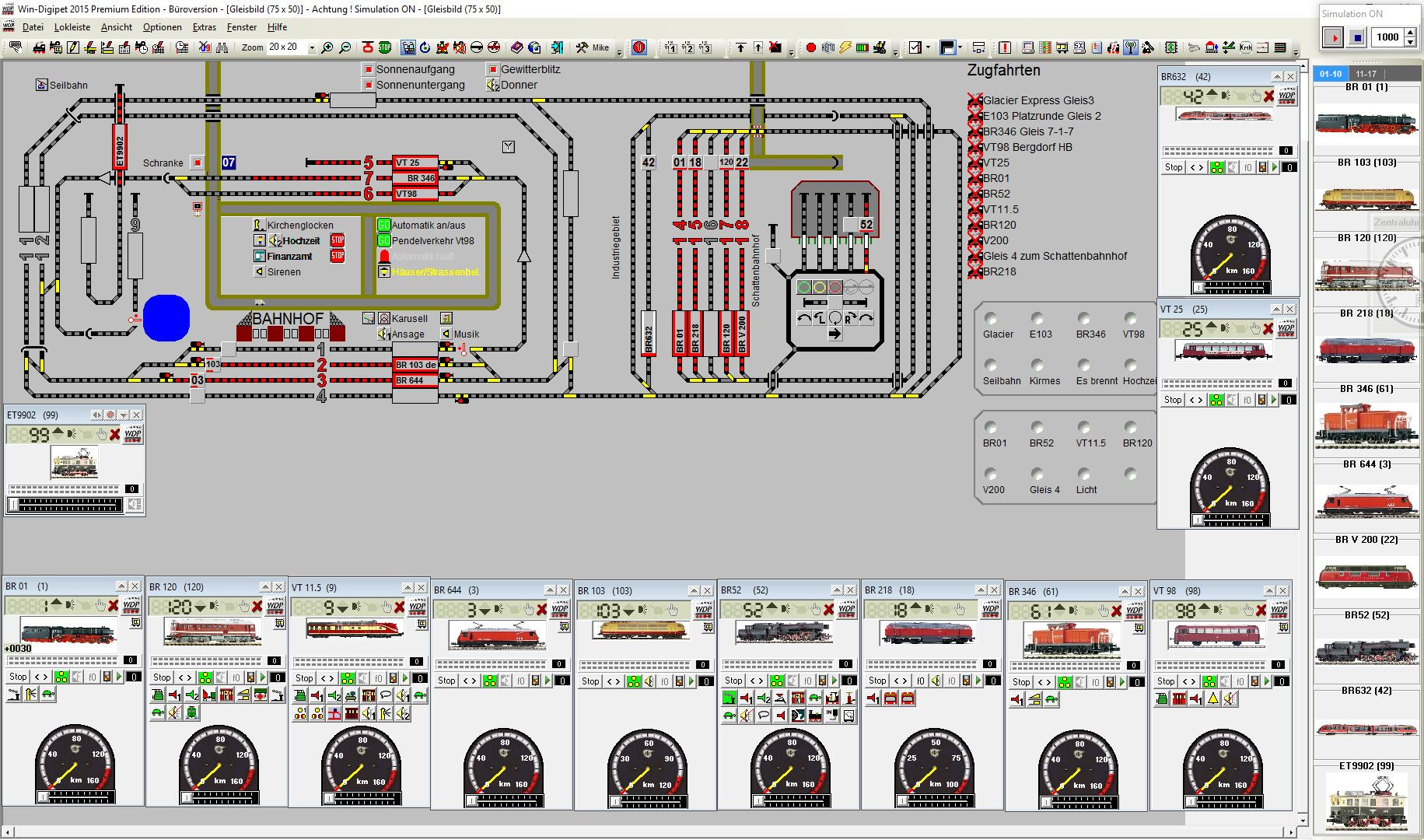Click the yellow lightning bolt toolbar icon

pos(845,47)
